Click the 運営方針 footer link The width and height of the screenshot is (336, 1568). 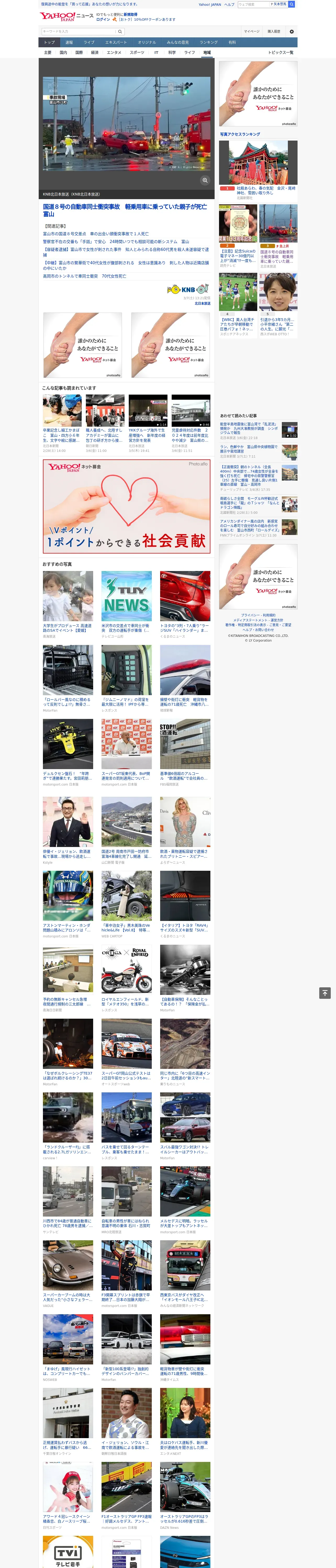point(276,620)
